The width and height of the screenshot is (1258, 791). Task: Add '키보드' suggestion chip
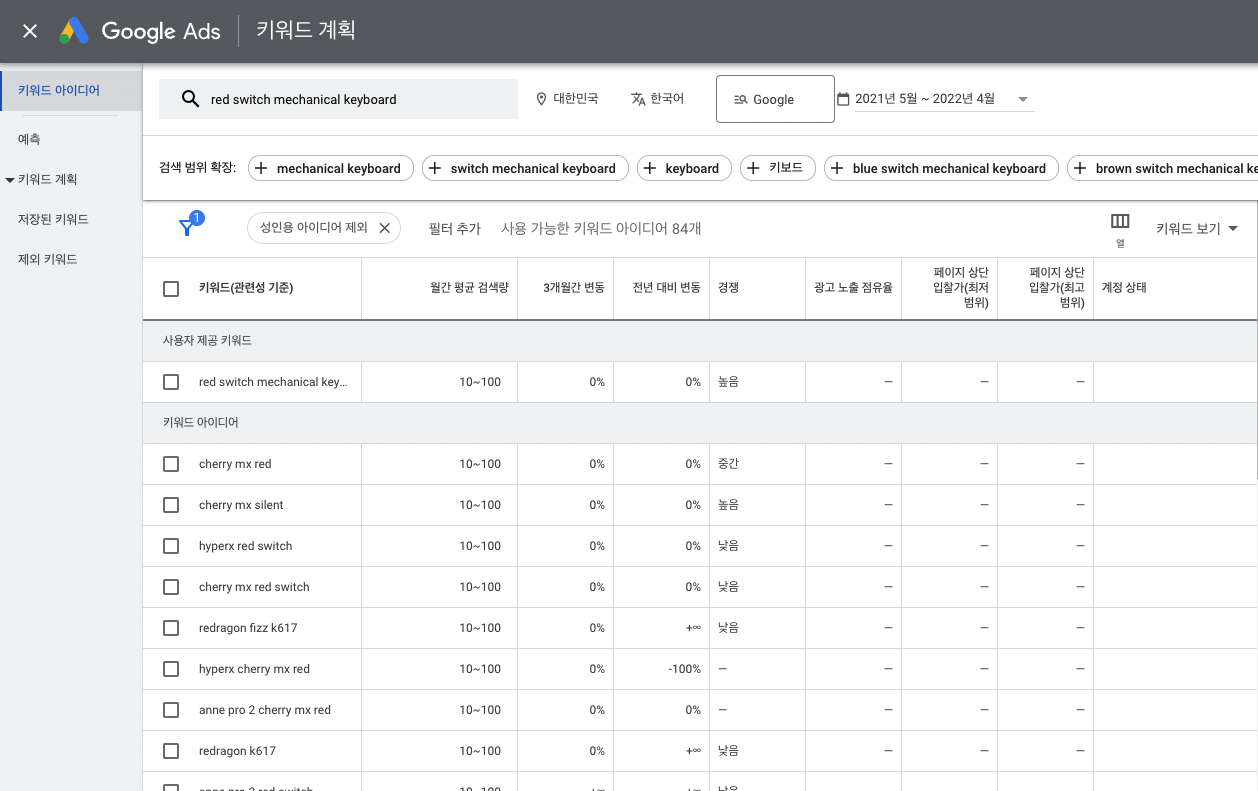pyautogui.click(x=778, y=168)
